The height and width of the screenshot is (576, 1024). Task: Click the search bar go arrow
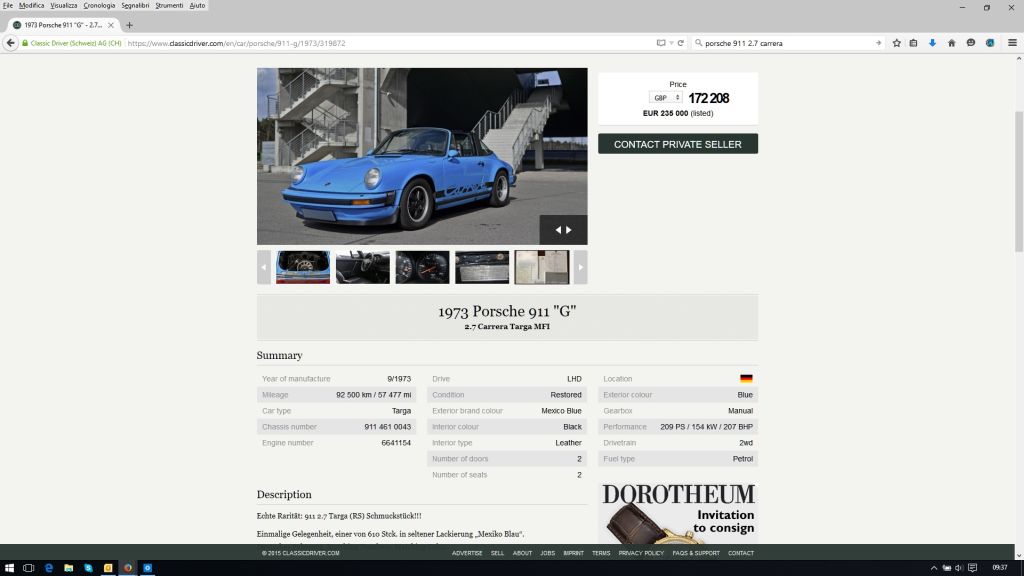[x=878, y=43]
